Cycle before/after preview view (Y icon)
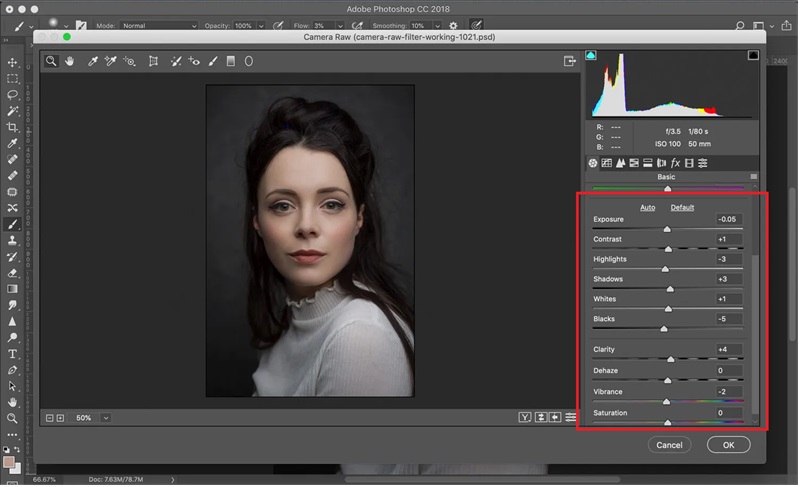The width and height of the screenshot is (800, 487). coord(524,418)
